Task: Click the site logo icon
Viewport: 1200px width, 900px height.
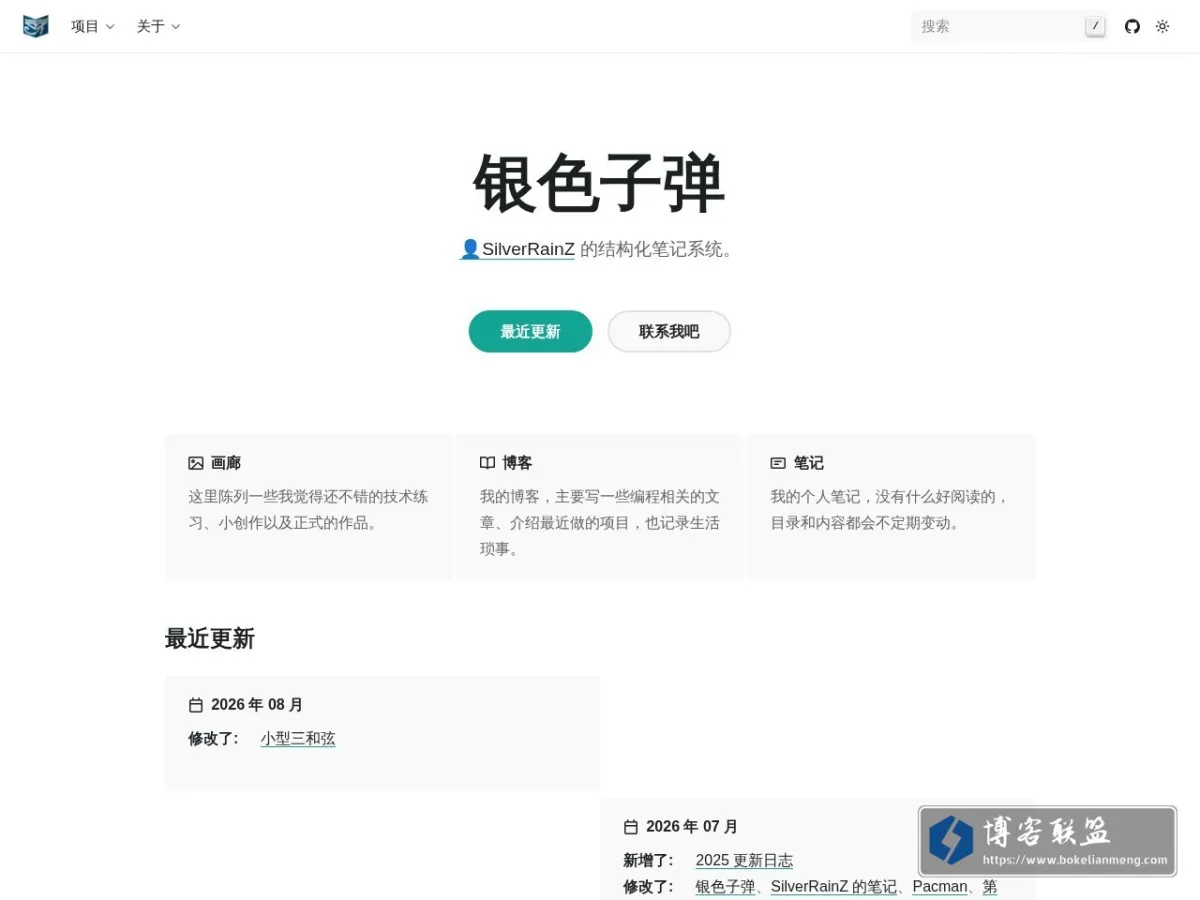Action: (36, 26)
